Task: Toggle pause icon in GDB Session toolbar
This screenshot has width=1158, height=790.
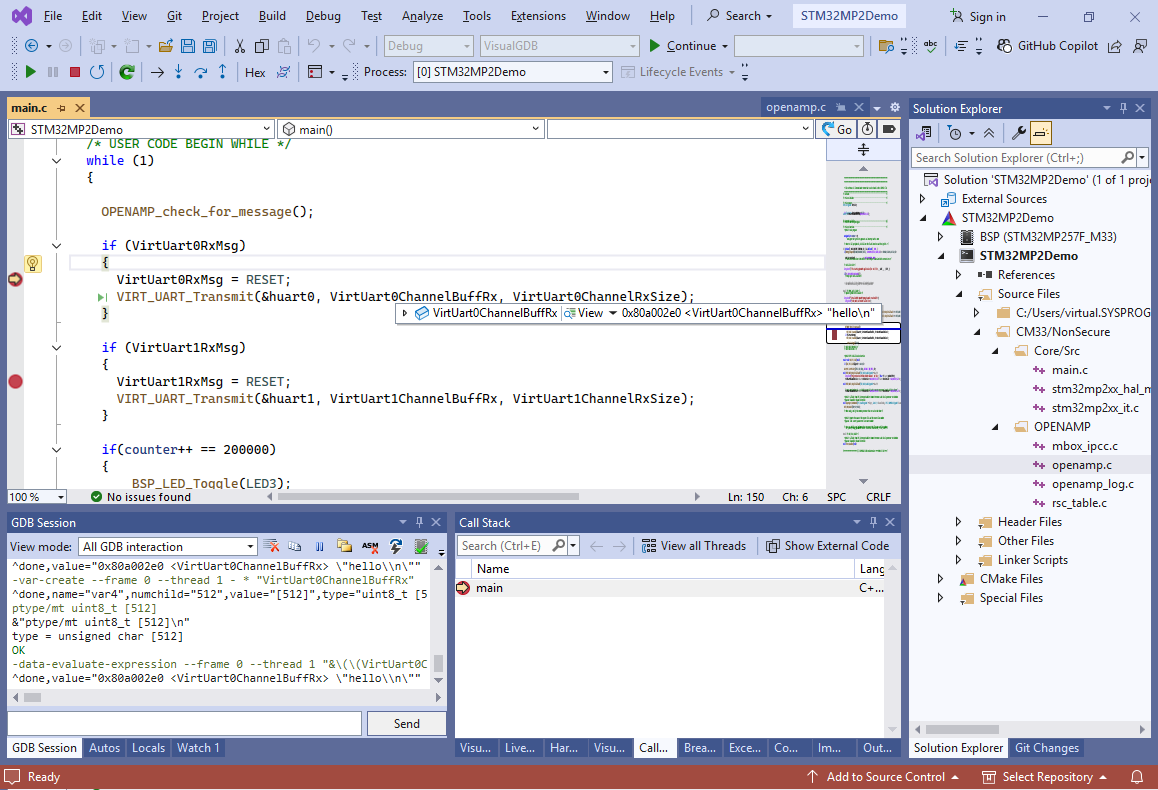Action: (x=320, y=546)
